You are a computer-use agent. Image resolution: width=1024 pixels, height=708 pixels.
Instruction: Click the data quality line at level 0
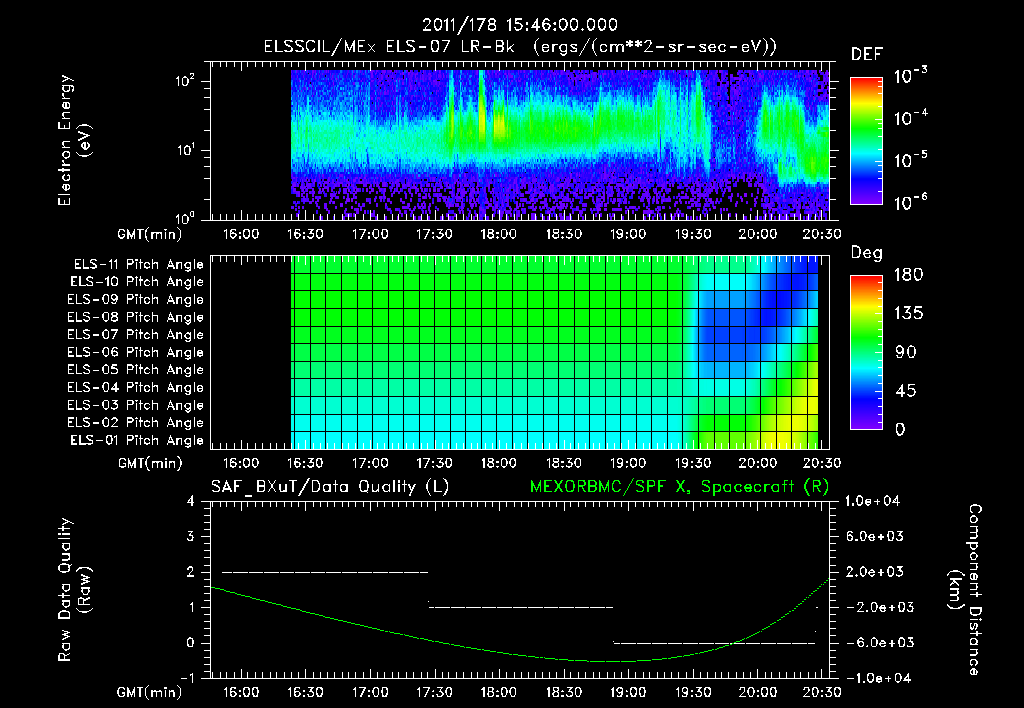714,643
